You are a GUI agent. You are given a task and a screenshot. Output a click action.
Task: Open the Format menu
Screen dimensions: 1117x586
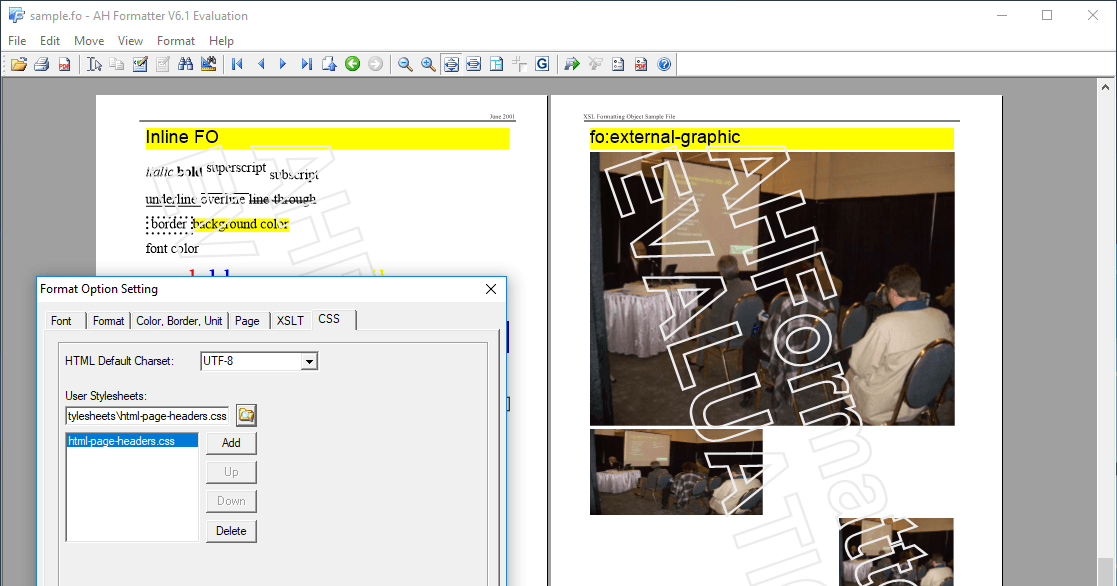[175, 41]
